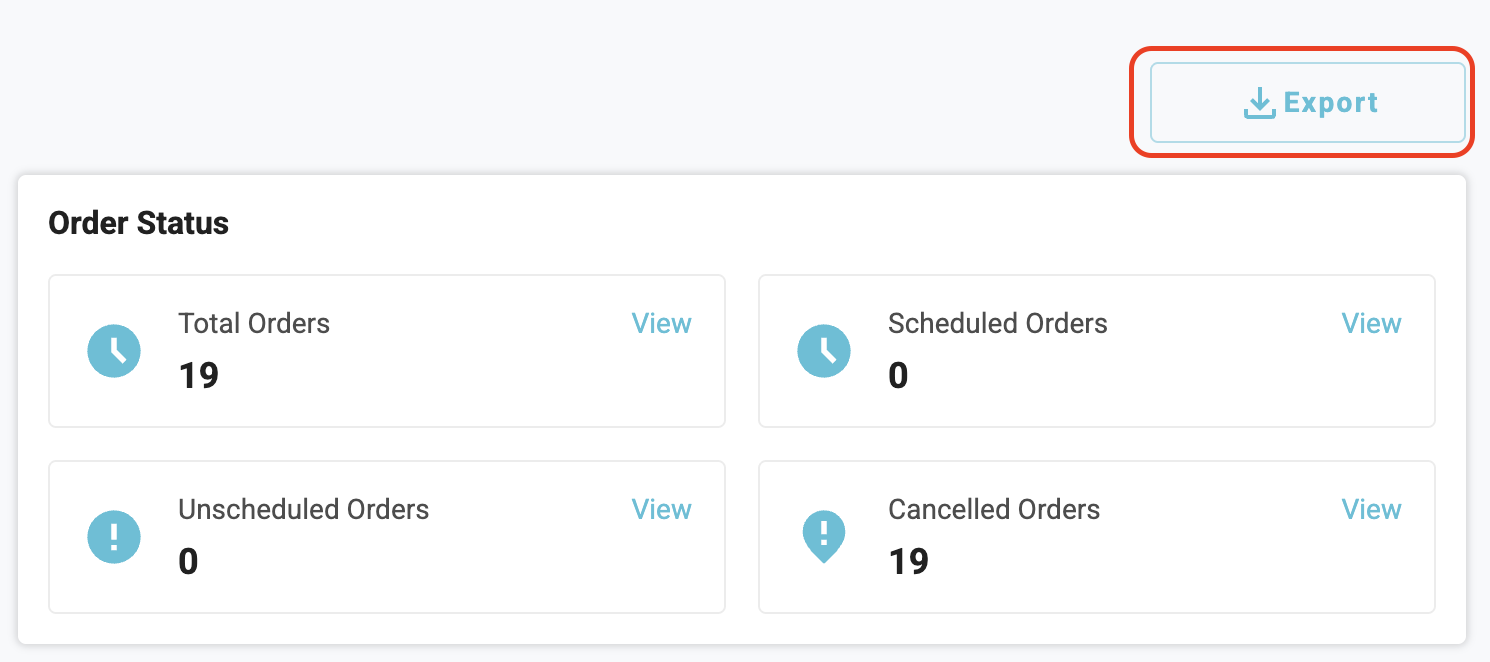Click the Scheduled Orders clock icon

coord(824,351)
